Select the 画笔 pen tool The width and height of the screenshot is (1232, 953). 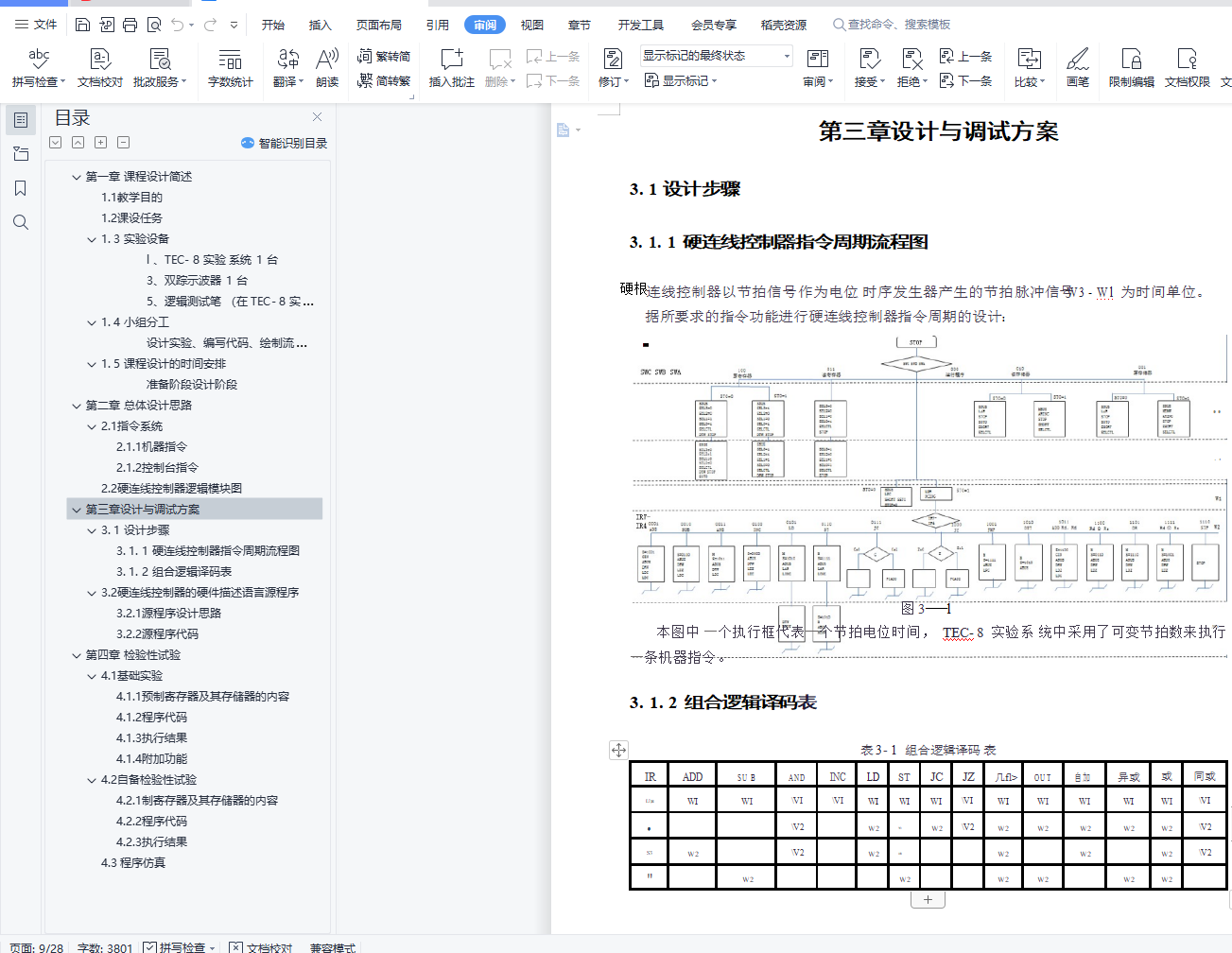click(x=1078, y=69)
